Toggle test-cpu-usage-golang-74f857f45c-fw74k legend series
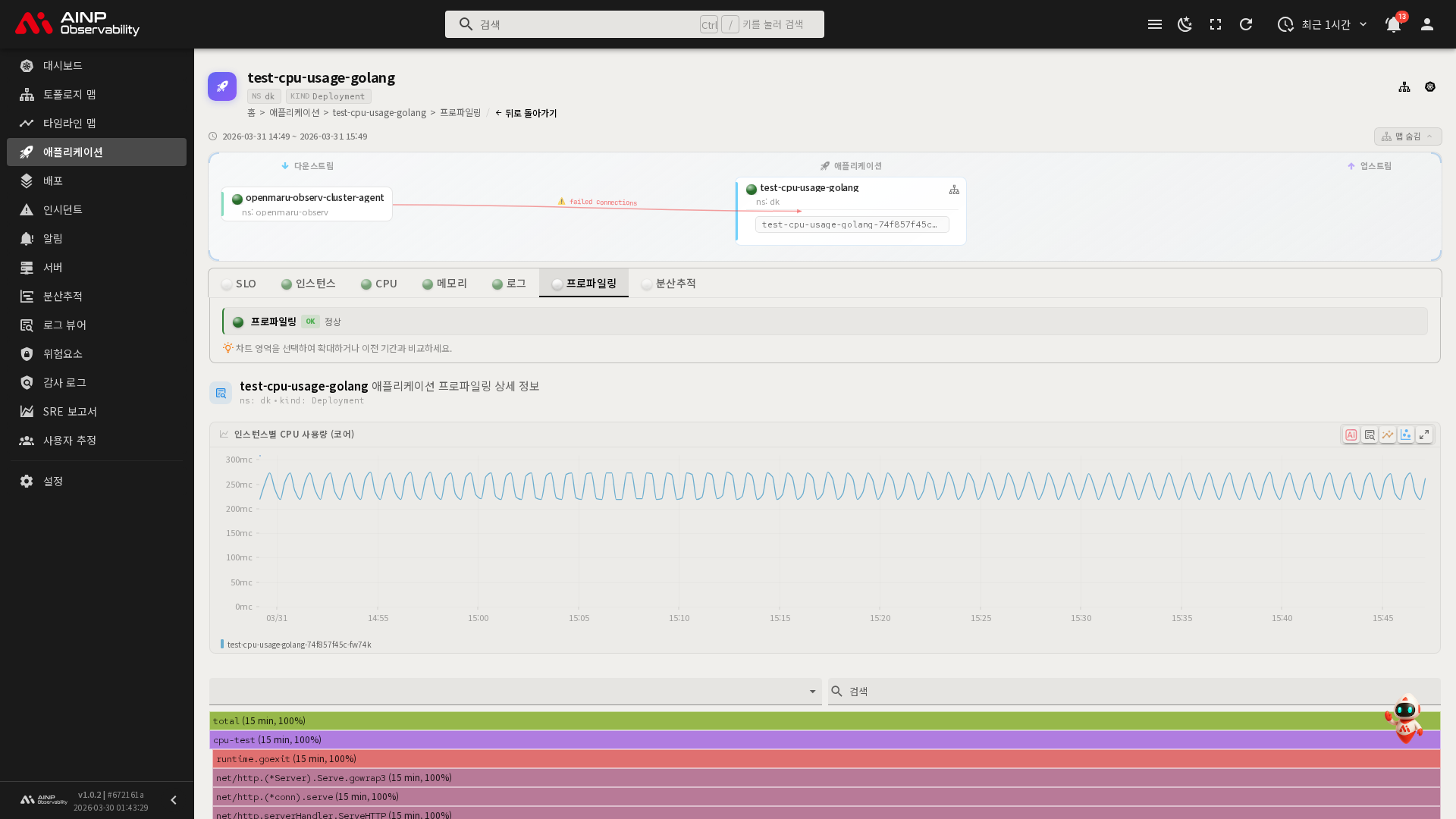 (298, 645)
